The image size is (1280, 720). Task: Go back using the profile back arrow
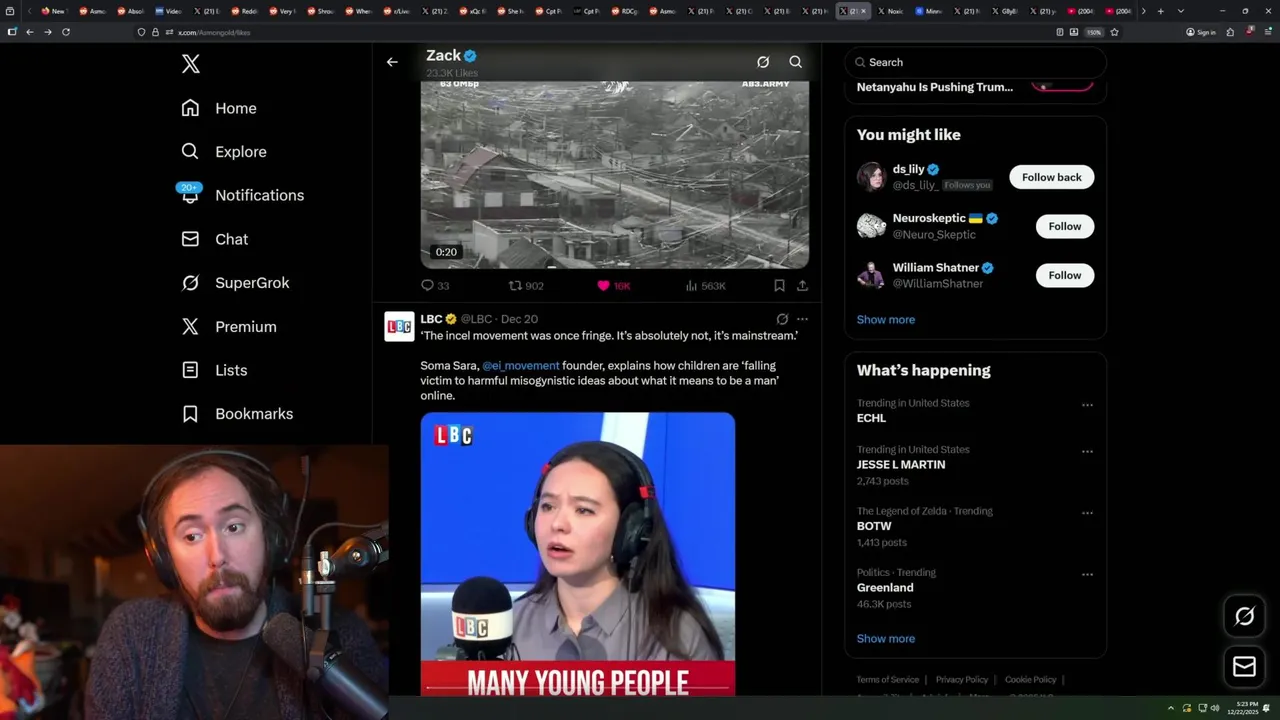point(392,62)
